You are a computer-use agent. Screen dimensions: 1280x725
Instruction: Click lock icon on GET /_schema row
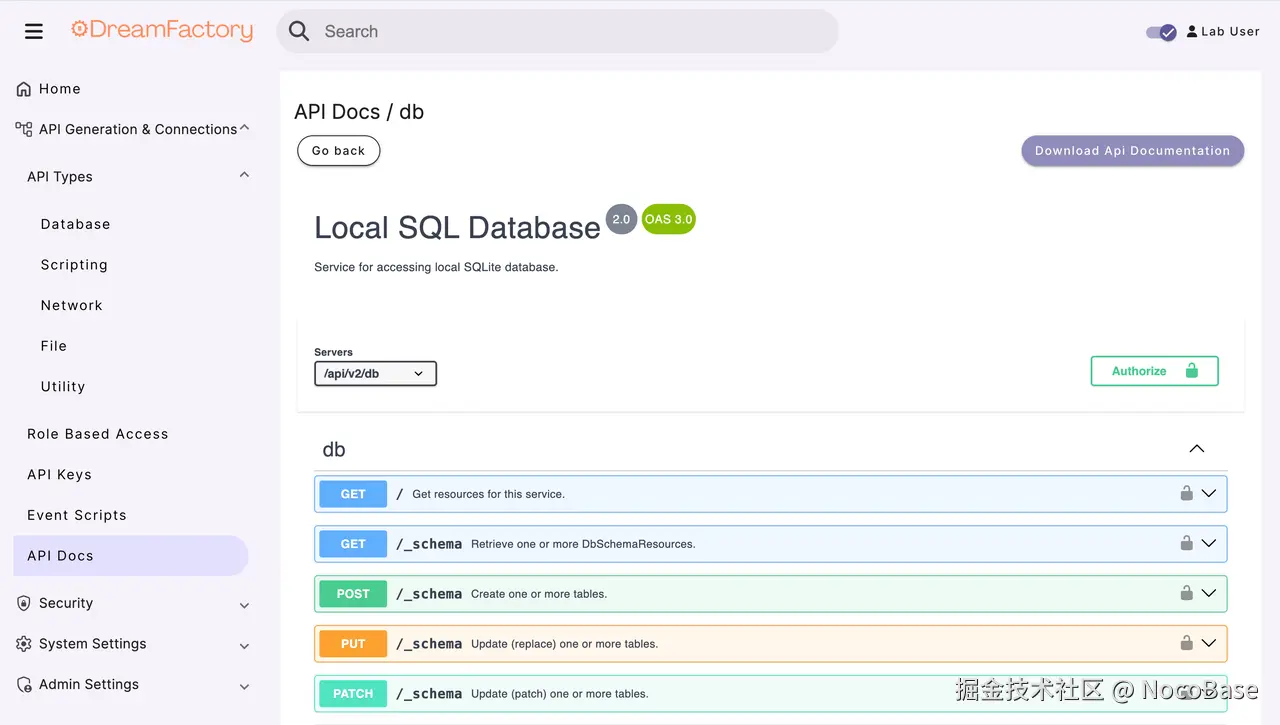click(x=1186, y=543)
